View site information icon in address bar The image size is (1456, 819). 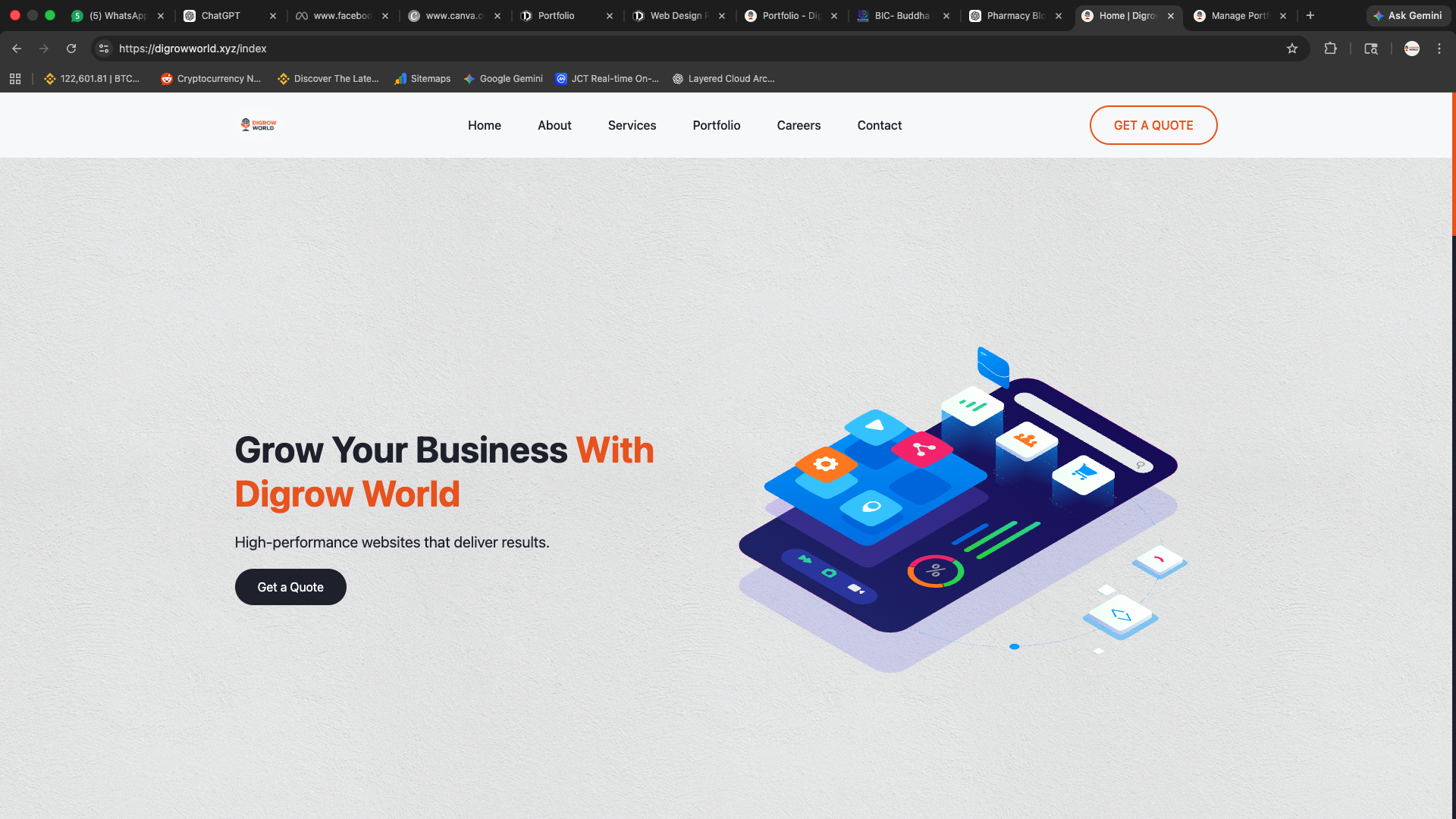click(x=104, y=49)
